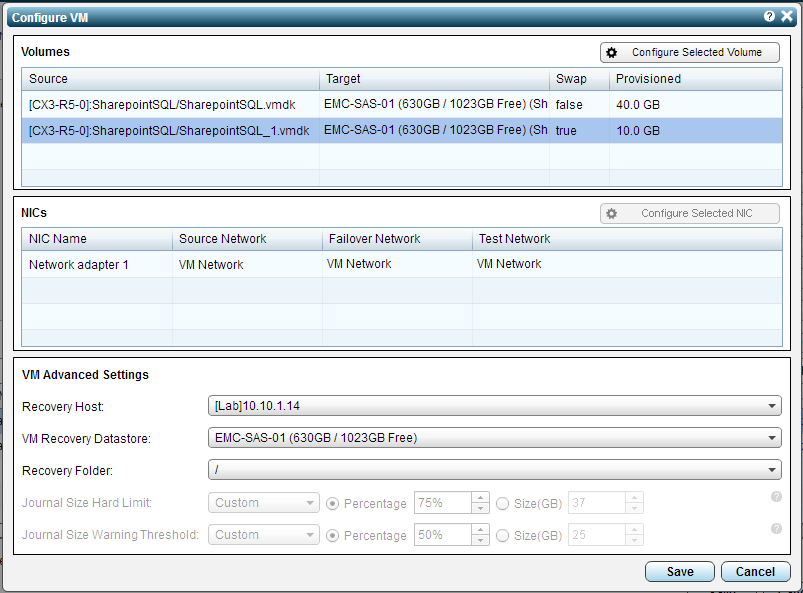803x593 pixels.
Task: Increase the hard limit percentage with stepper
Action: (480, 498)
